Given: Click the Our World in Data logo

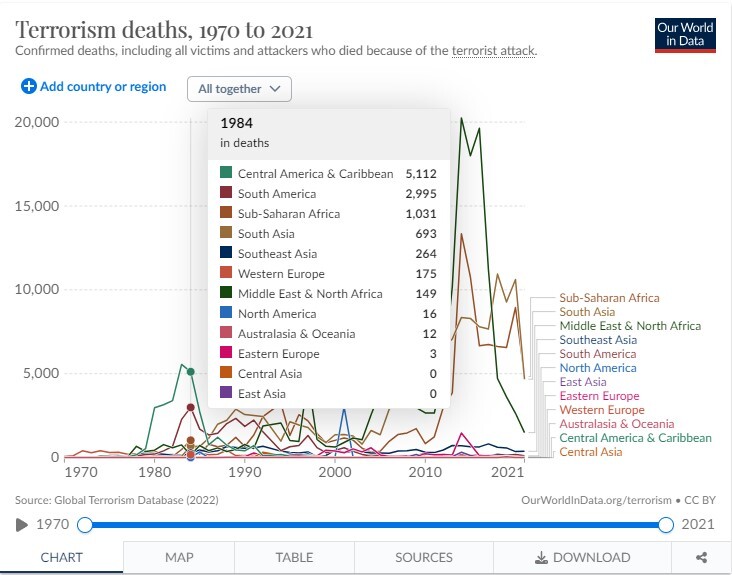Looking at the screenshot, I should coord(684,36).
